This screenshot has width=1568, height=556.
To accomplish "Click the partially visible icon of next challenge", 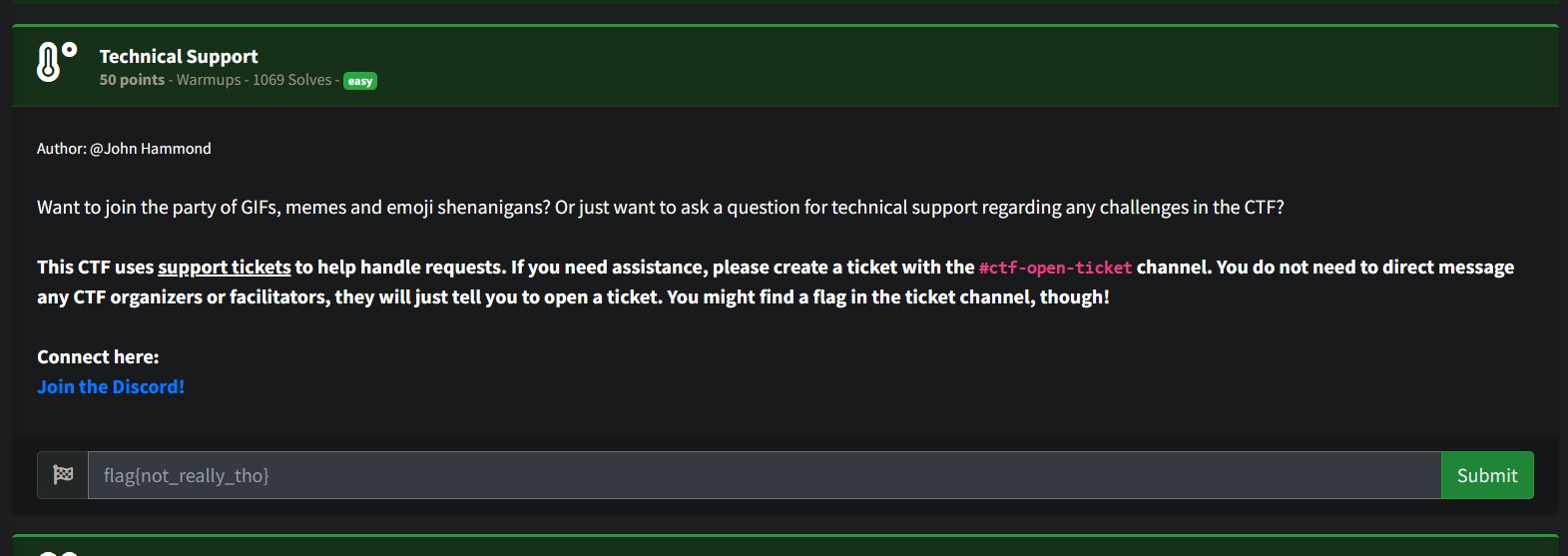I will pyautogui.click(x=57, y=552).
